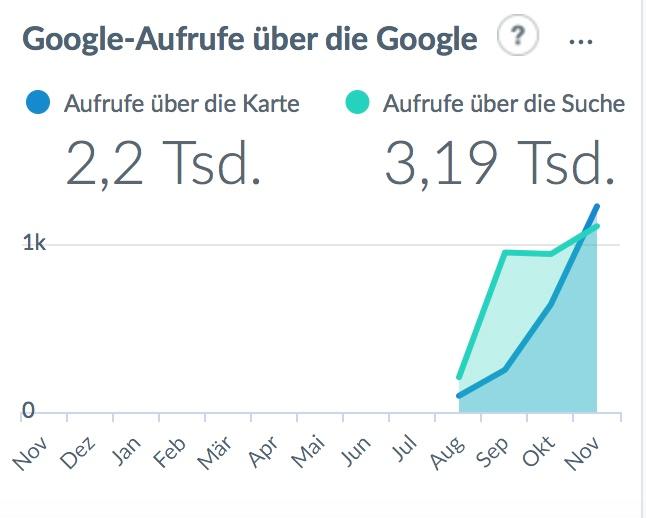
Task: Click the blue Karte line peak above 1k
Action: point(597,207)
